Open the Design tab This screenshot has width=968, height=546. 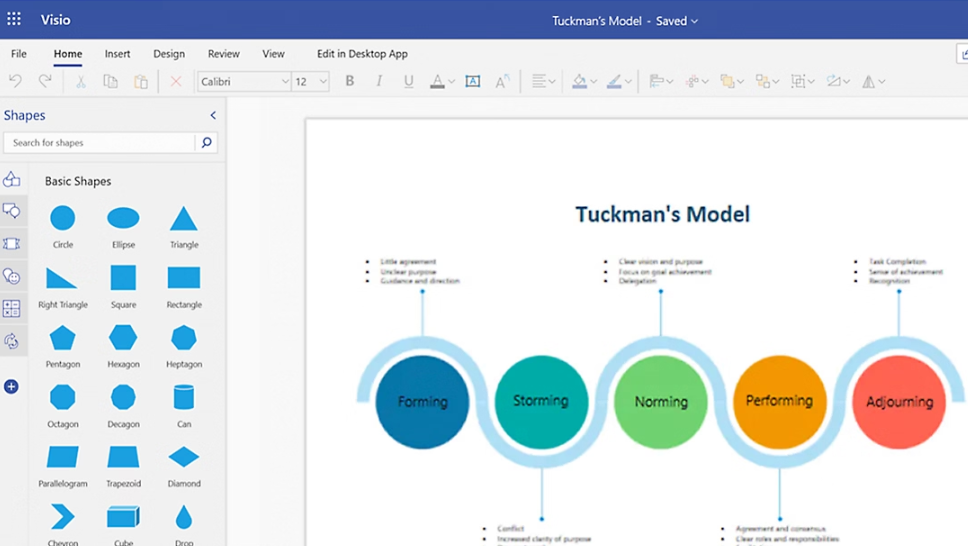169,54
